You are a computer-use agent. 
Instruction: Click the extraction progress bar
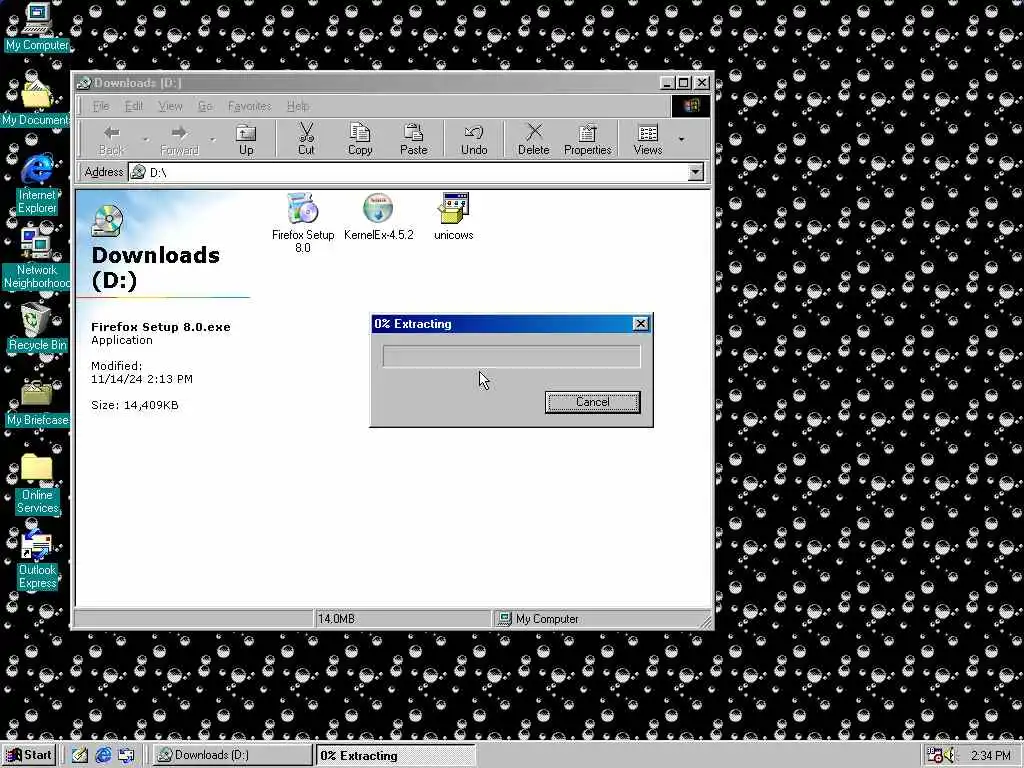(511, 356)
